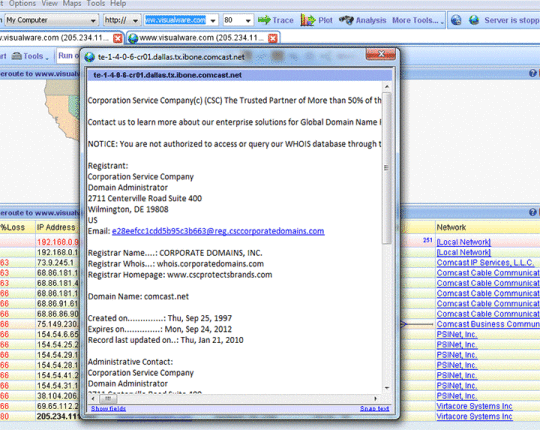Switch to first visualware.com tab
540x430 pixels.
pyautogui.click(x=55, y=38)
